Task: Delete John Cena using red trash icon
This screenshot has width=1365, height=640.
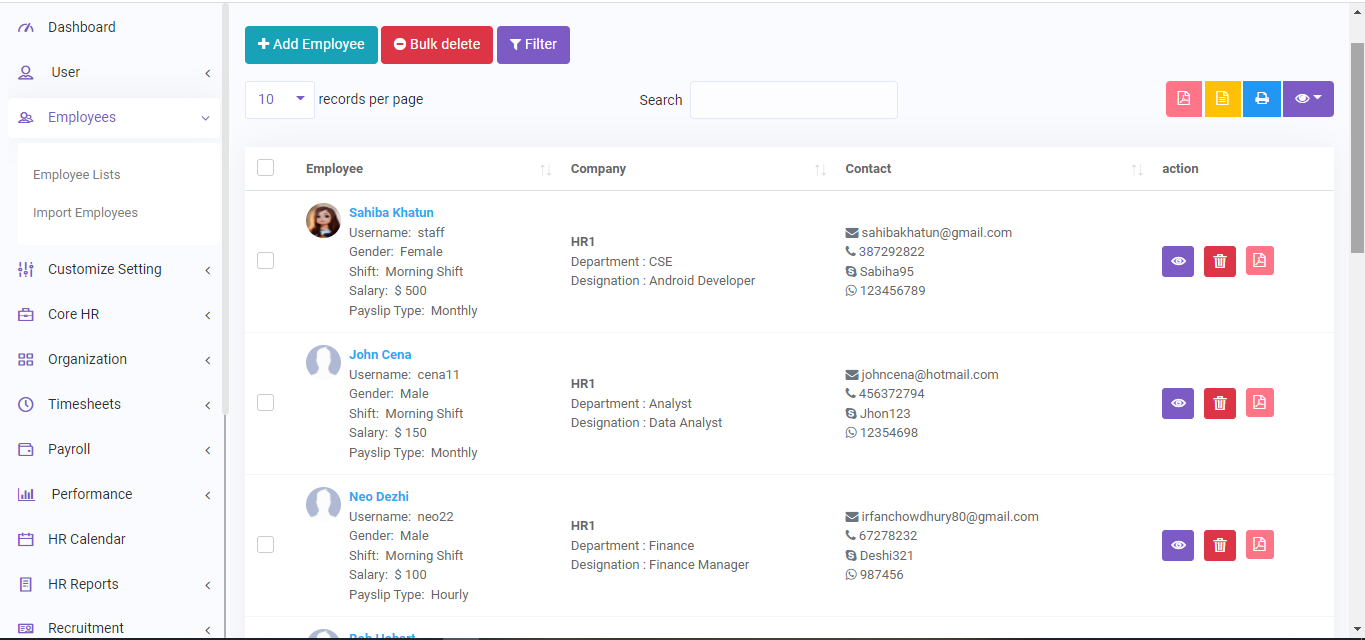Action: click(x=1219, y=403)
